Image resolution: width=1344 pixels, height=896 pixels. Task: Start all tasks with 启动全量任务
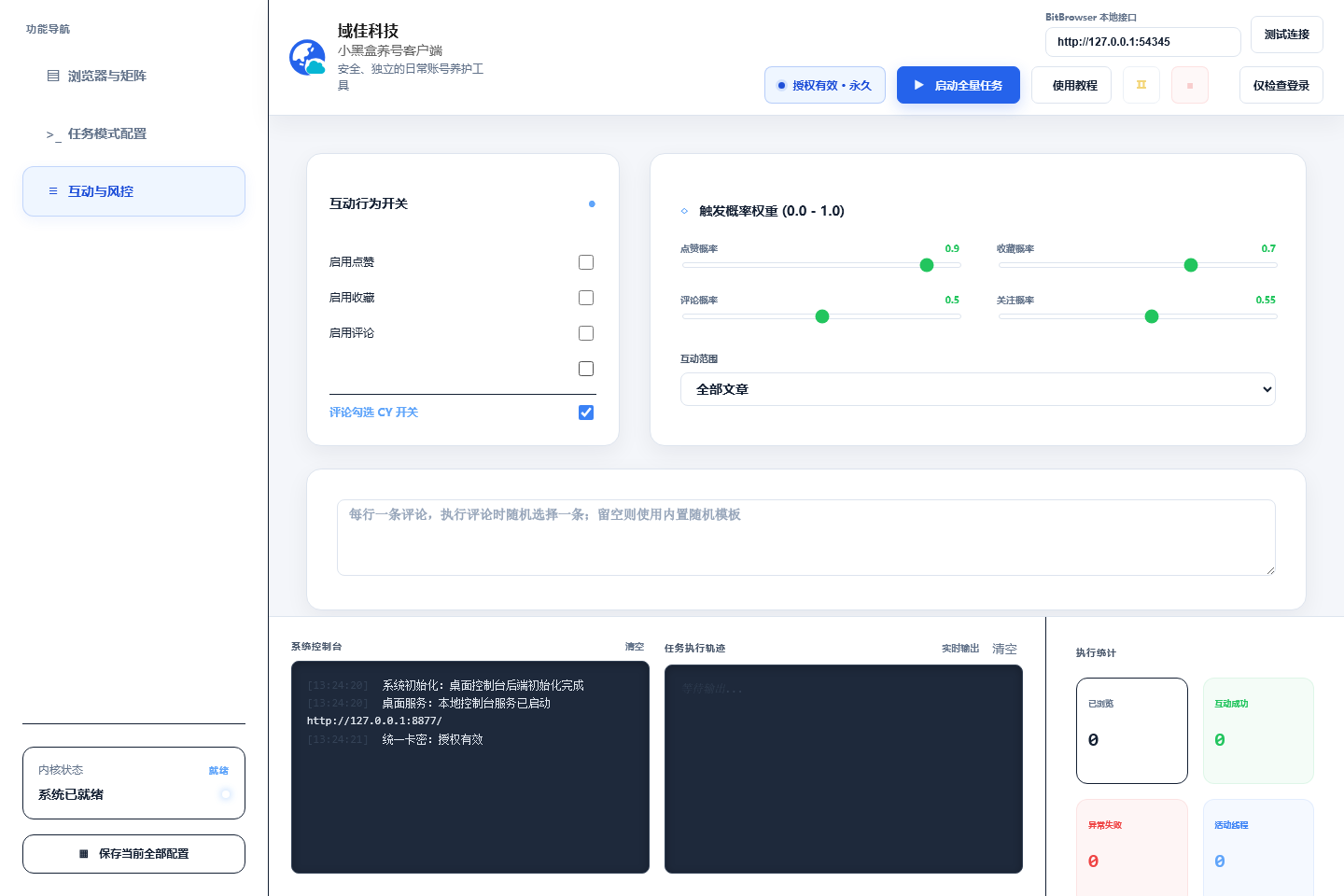coord(959,85)
